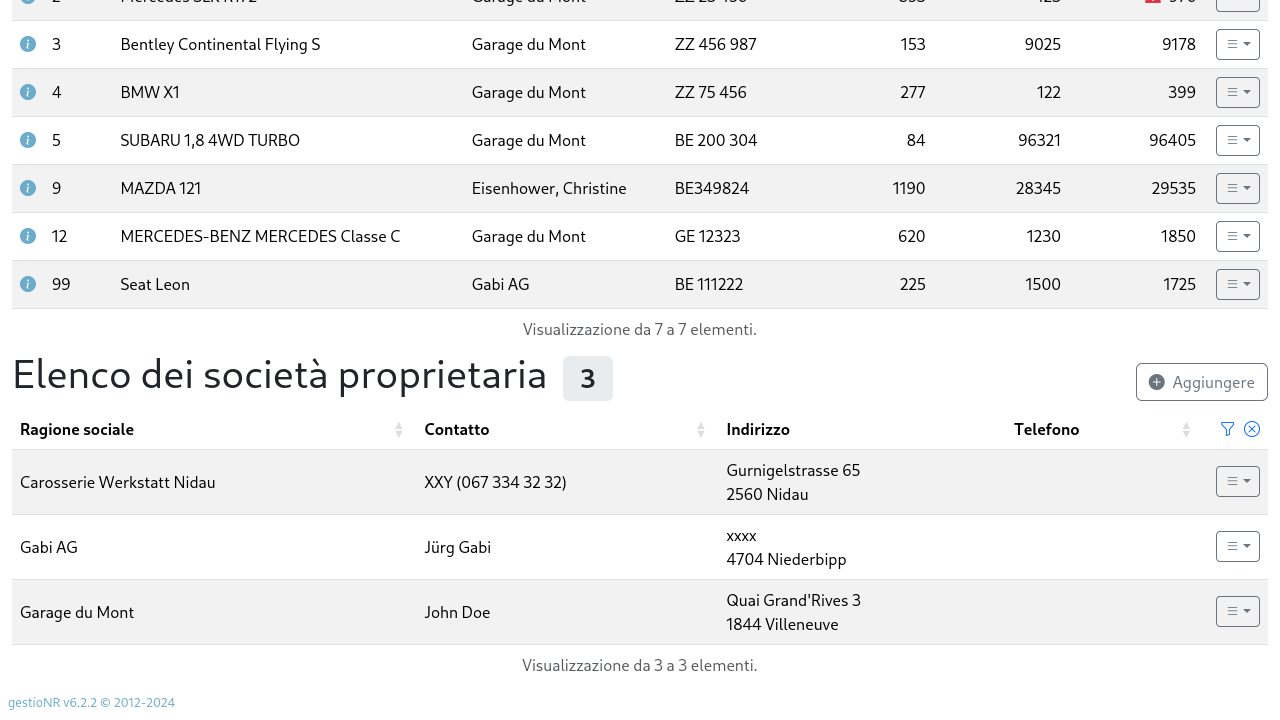Open info icon for Bentley Continental row
The image size is (1280, 720).
click(x=28, y=44)
